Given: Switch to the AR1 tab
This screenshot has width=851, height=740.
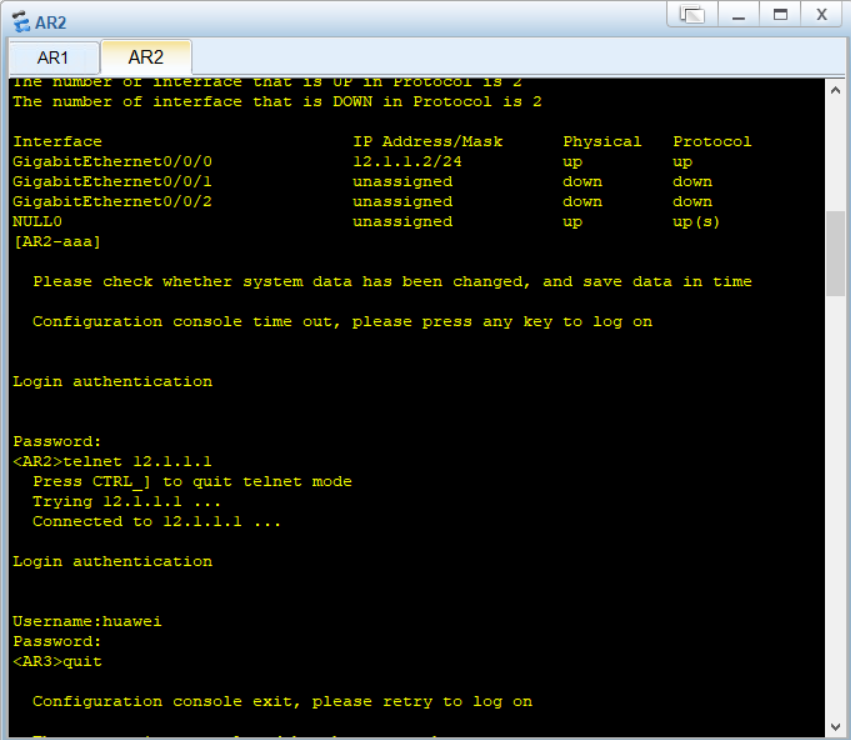Looking at the screenshot, I should click(53, 57).
